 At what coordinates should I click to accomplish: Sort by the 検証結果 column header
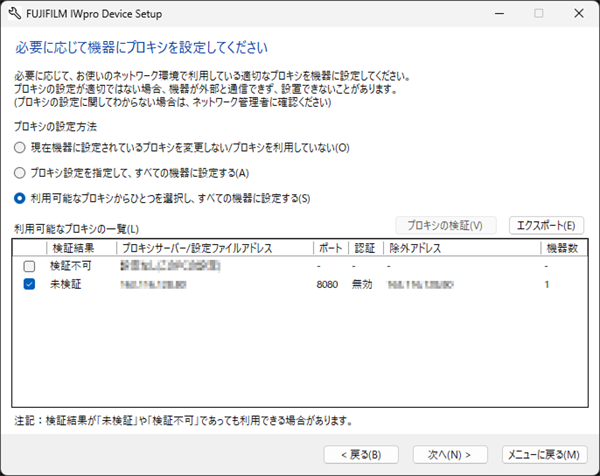pyautogui.click(x=82, y=248)
